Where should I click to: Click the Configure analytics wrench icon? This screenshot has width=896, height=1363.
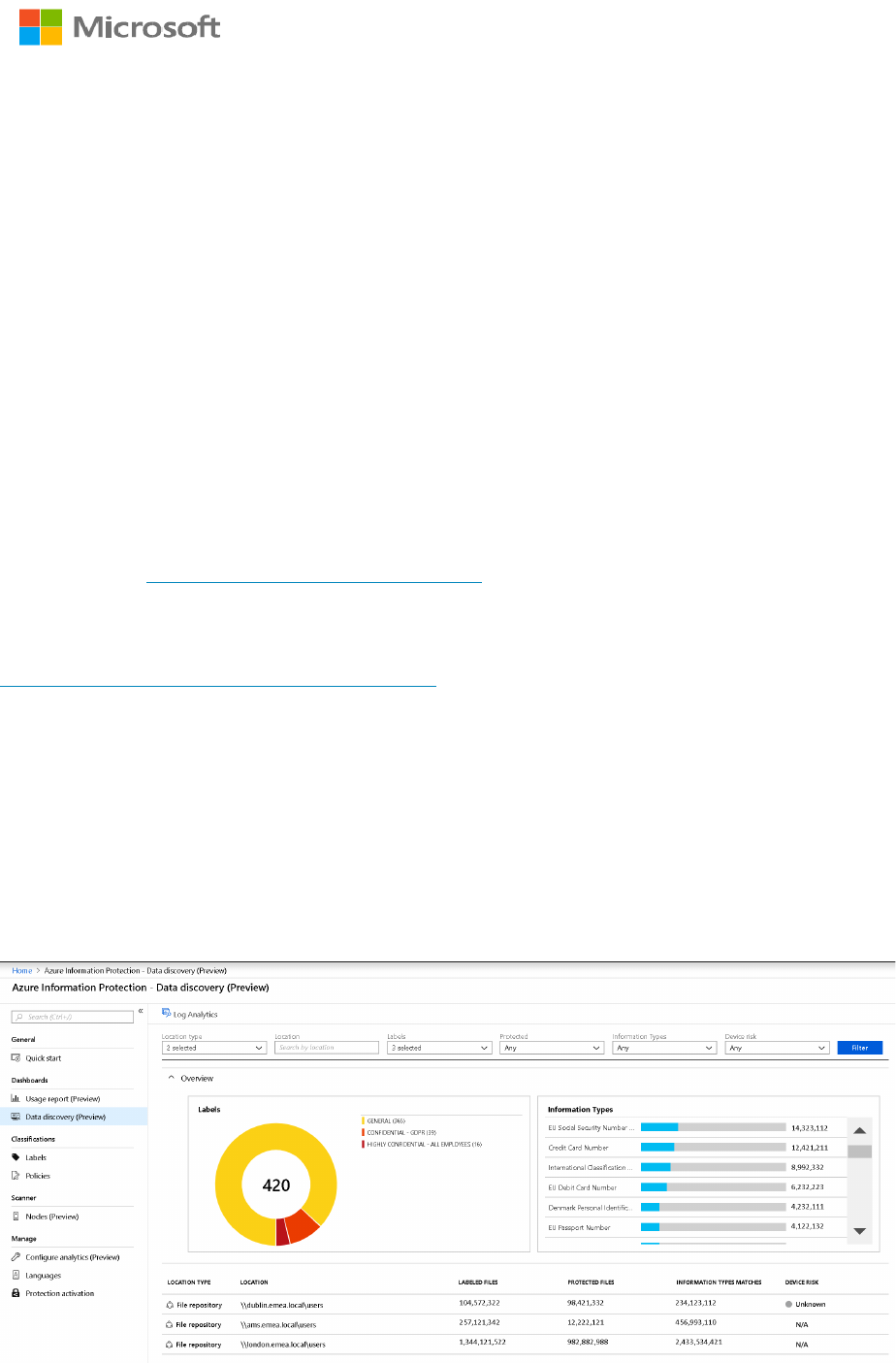coord(16,1257)
